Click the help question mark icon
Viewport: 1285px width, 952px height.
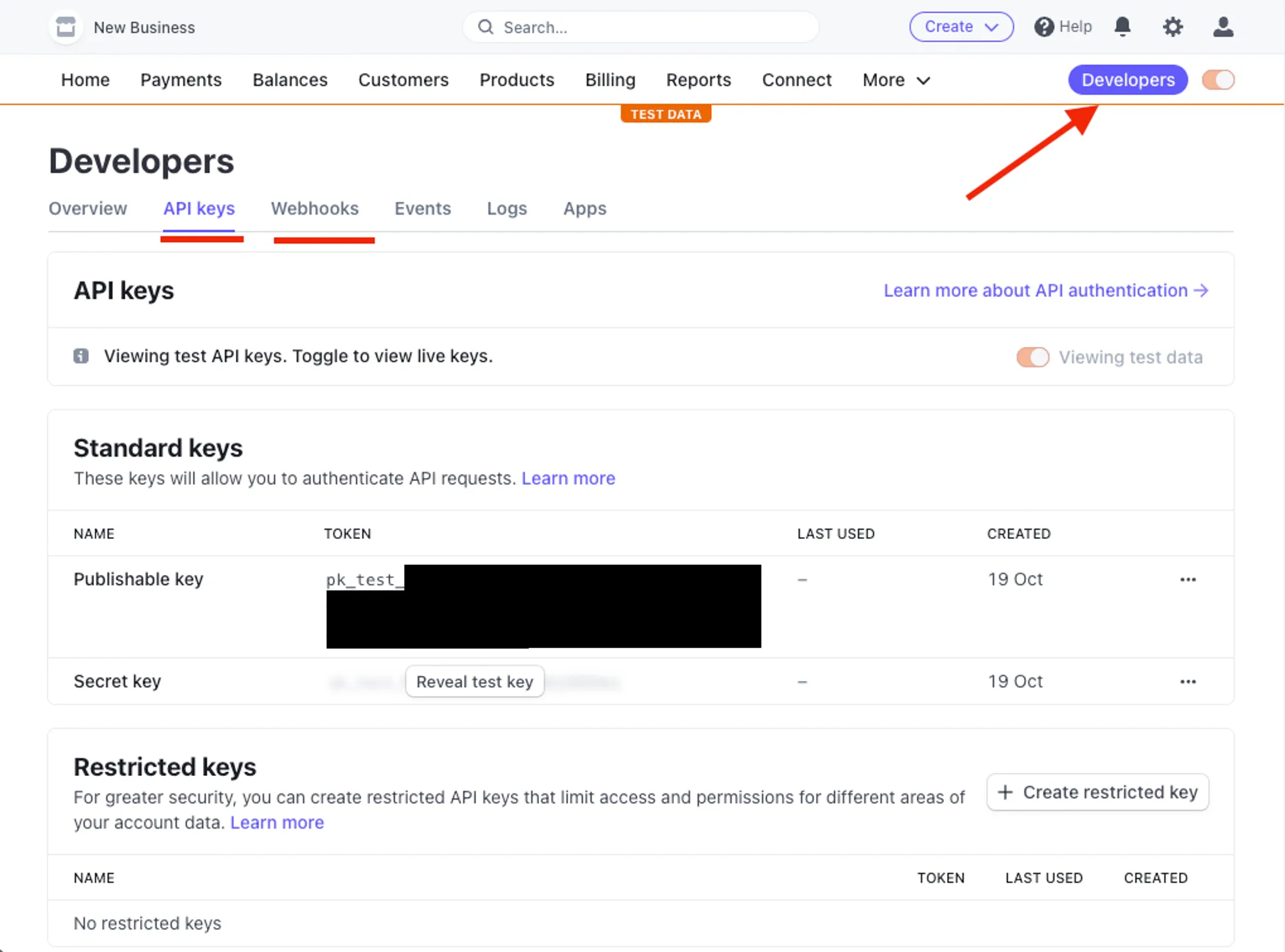(1043, 27)
